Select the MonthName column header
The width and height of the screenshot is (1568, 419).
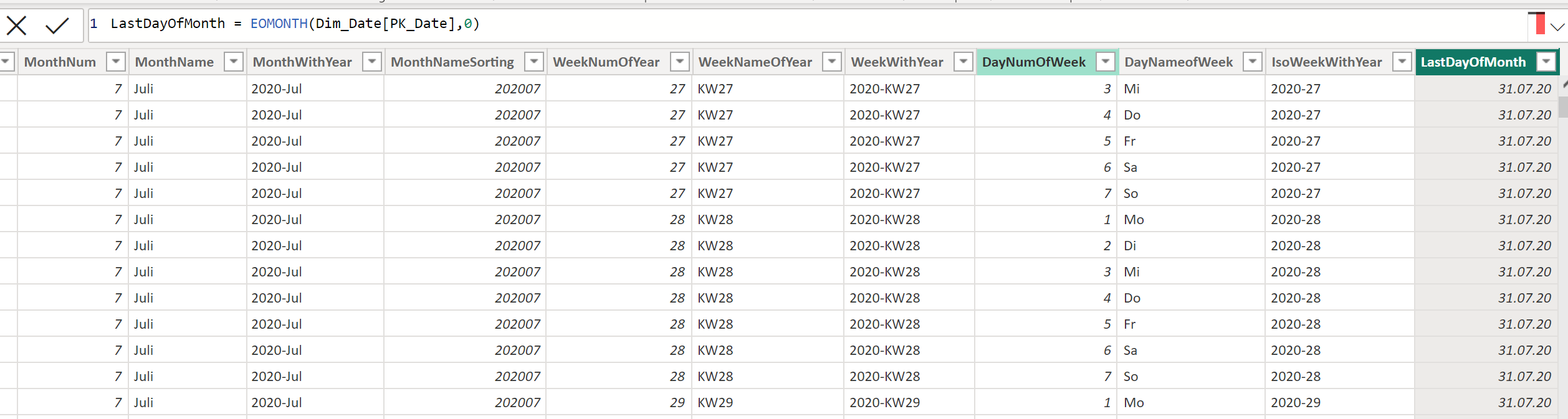pyautogui.click(x=174, y=62)
